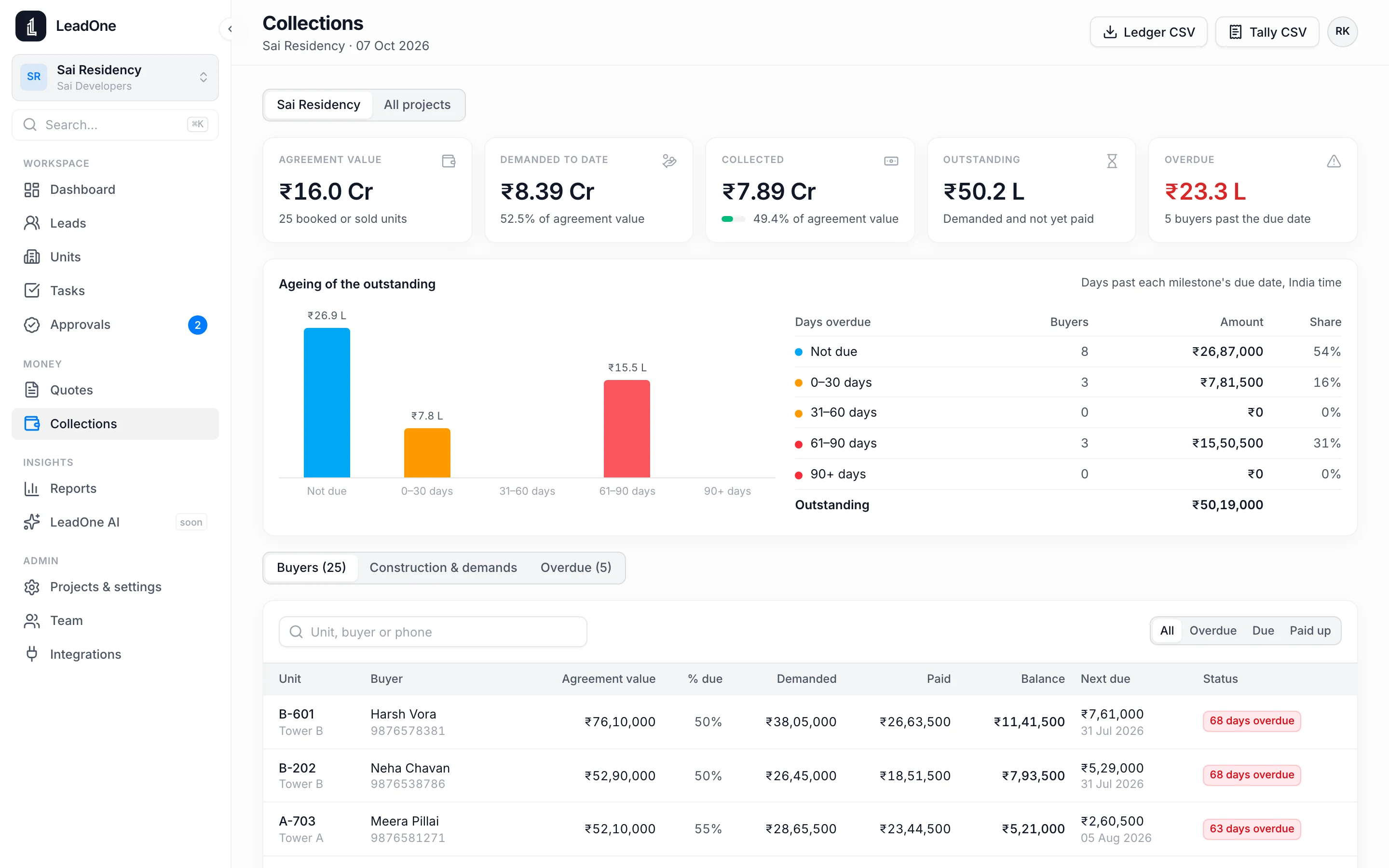The height and width of the screenshot is (868, 1389).
Task: Click the Outstanding hourglass icon
Action: 1112,161
